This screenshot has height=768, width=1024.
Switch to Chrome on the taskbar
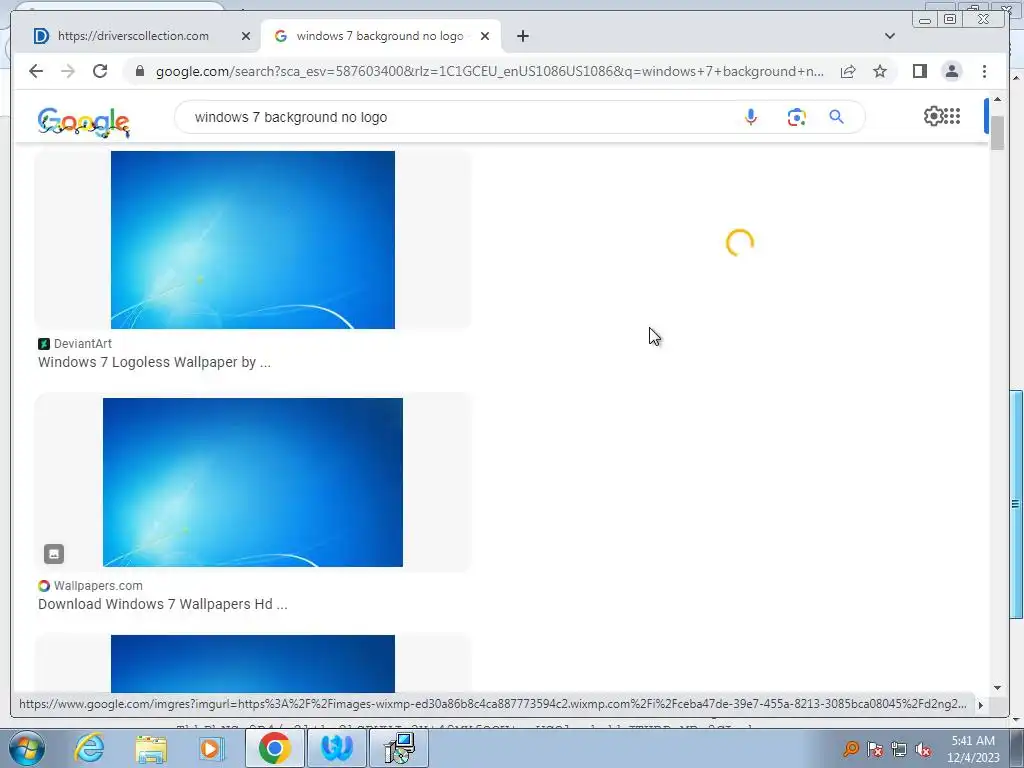click(274, 748)
